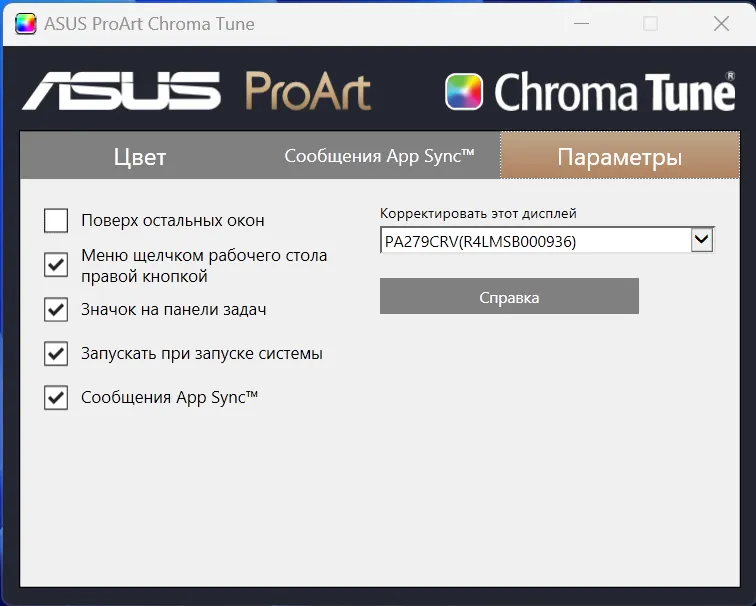The width and height of the screenshot is (756, 606).
Task: Close the ASUS ProArt Chroma Tune window
Action: coord(721,24)
